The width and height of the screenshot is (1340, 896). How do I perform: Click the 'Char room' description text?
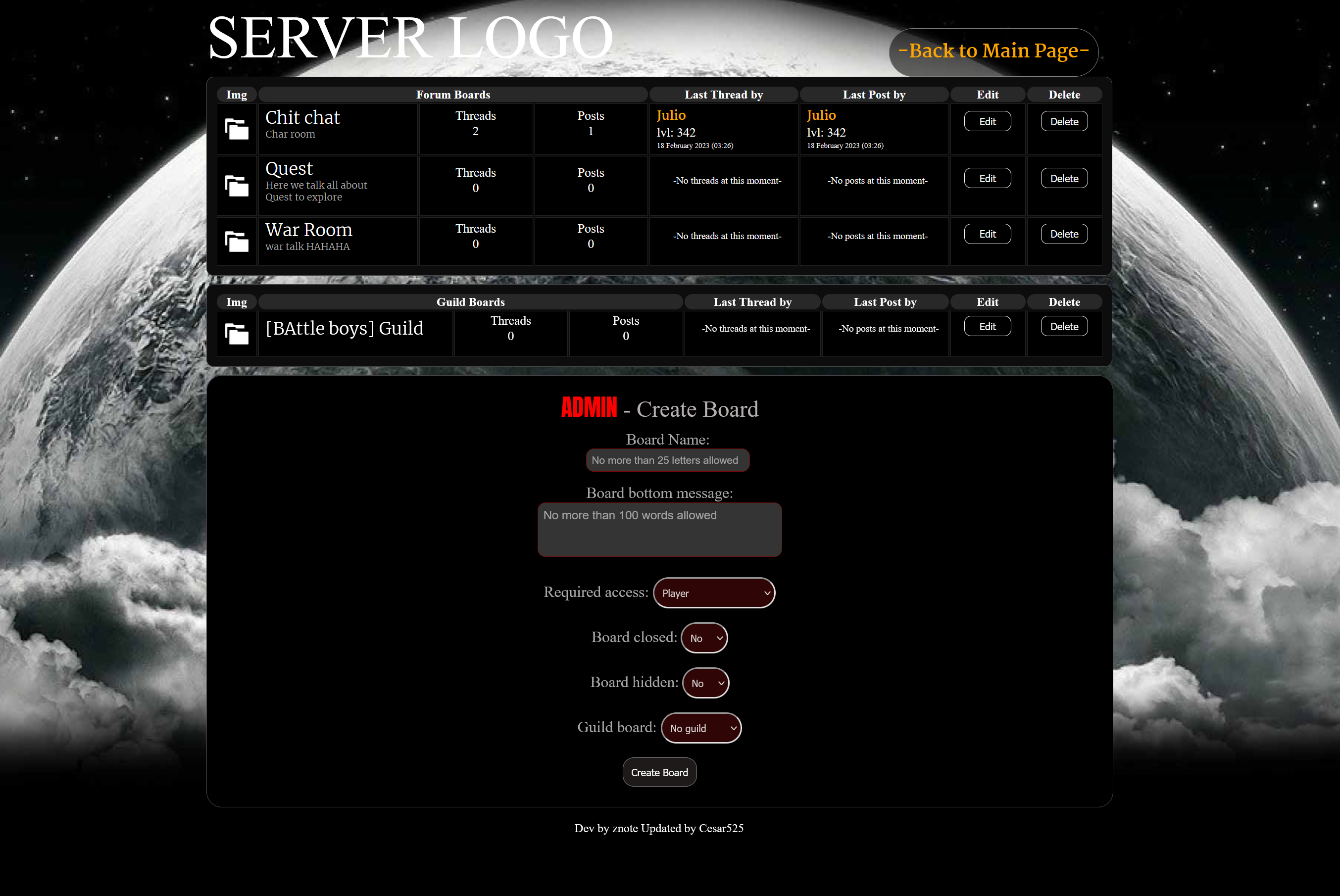290,134
